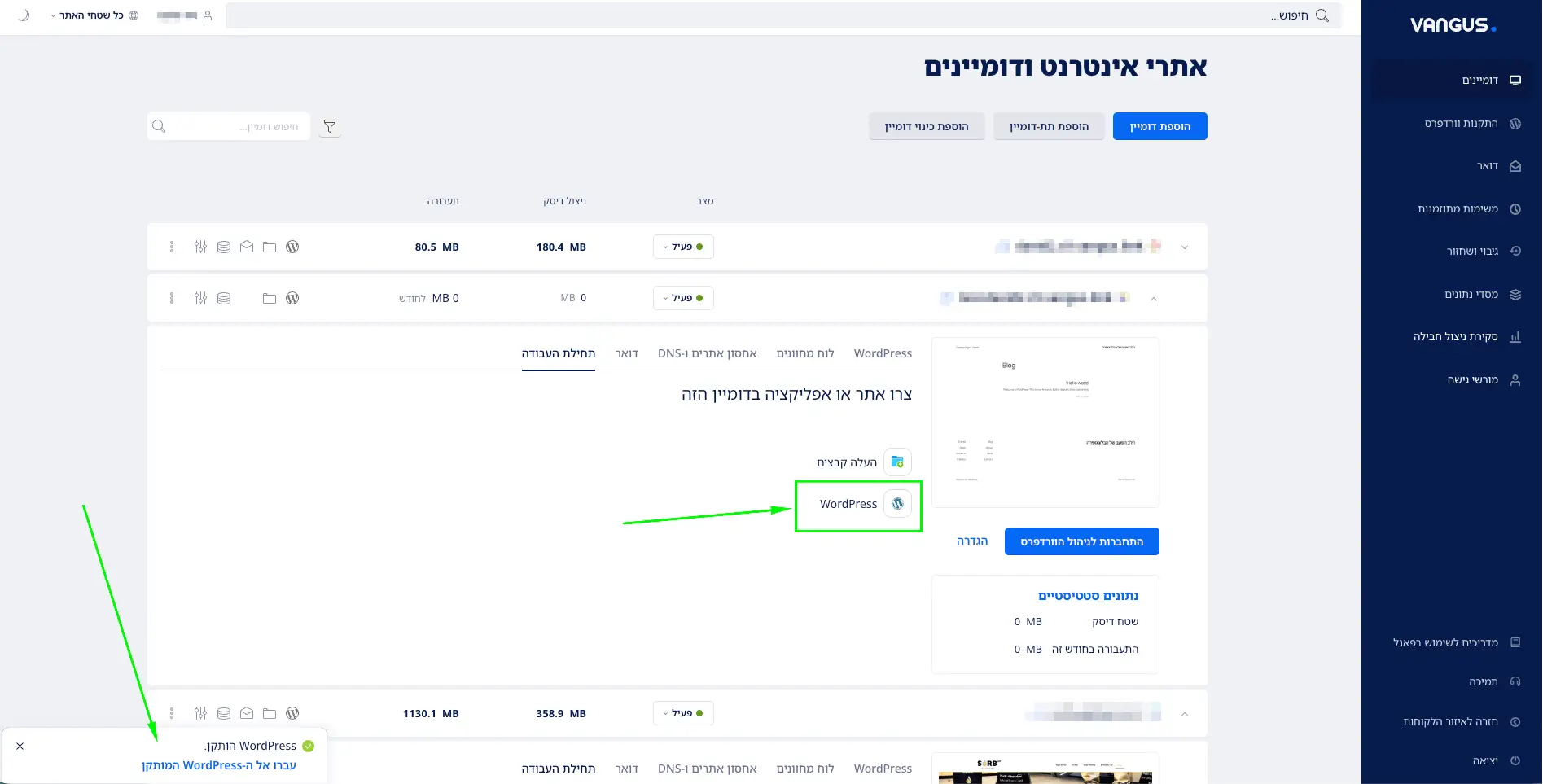
Task: Open 'סקירת ניצול חבילה' package usage overview in sidebar
Action: [1458, 336]
